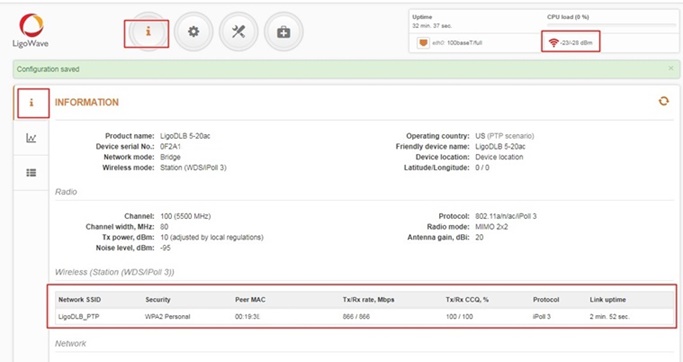Click the Device location value
This screenshot has height=362, width=683.
(x=499, y=157)
